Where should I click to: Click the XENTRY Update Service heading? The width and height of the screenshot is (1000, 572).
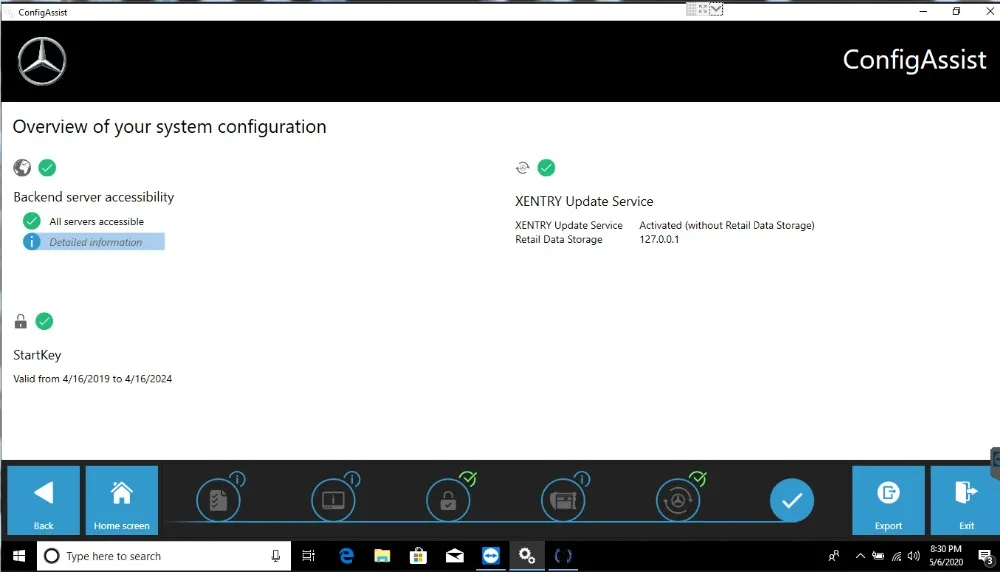tap(584, 202)
